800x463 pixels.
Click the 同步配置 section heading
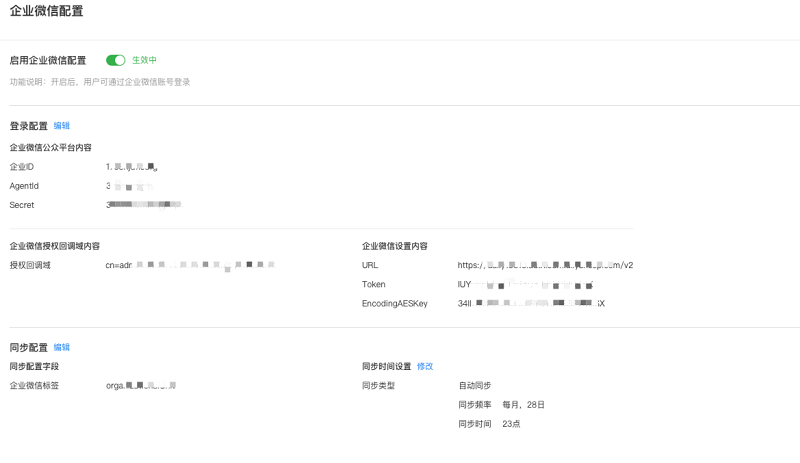pyautogui.click(x=29, y=347)
